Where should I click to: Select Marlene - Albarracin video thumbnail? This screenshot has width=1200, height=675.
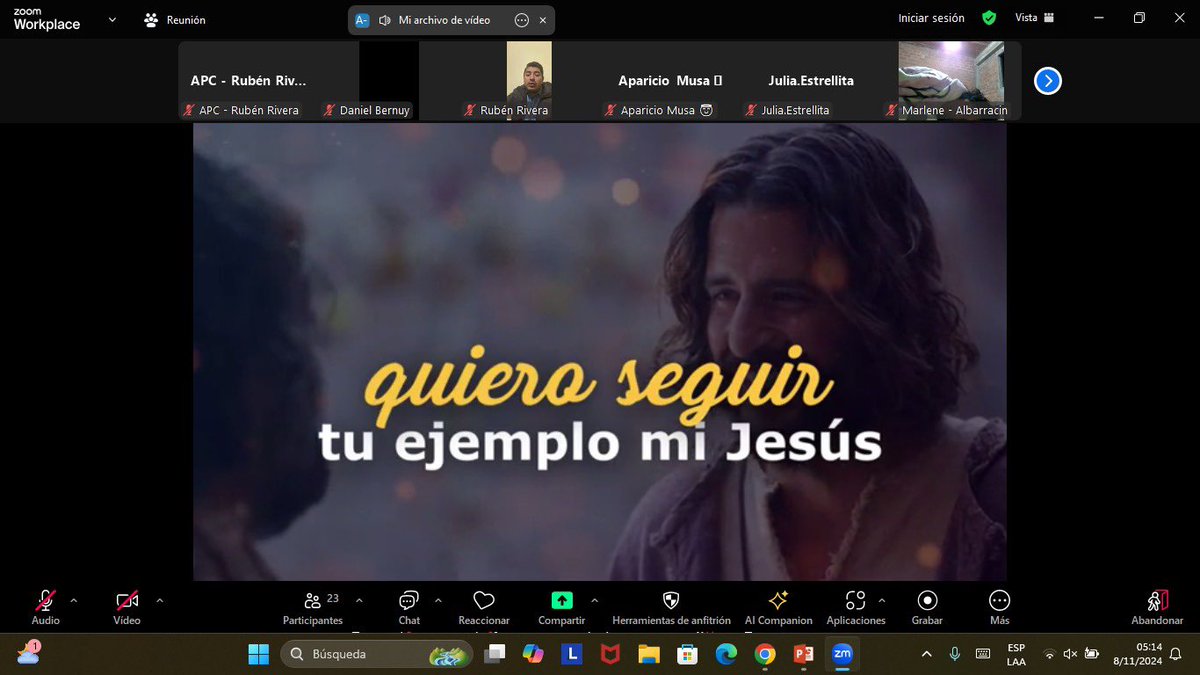(x=951, y=81)
